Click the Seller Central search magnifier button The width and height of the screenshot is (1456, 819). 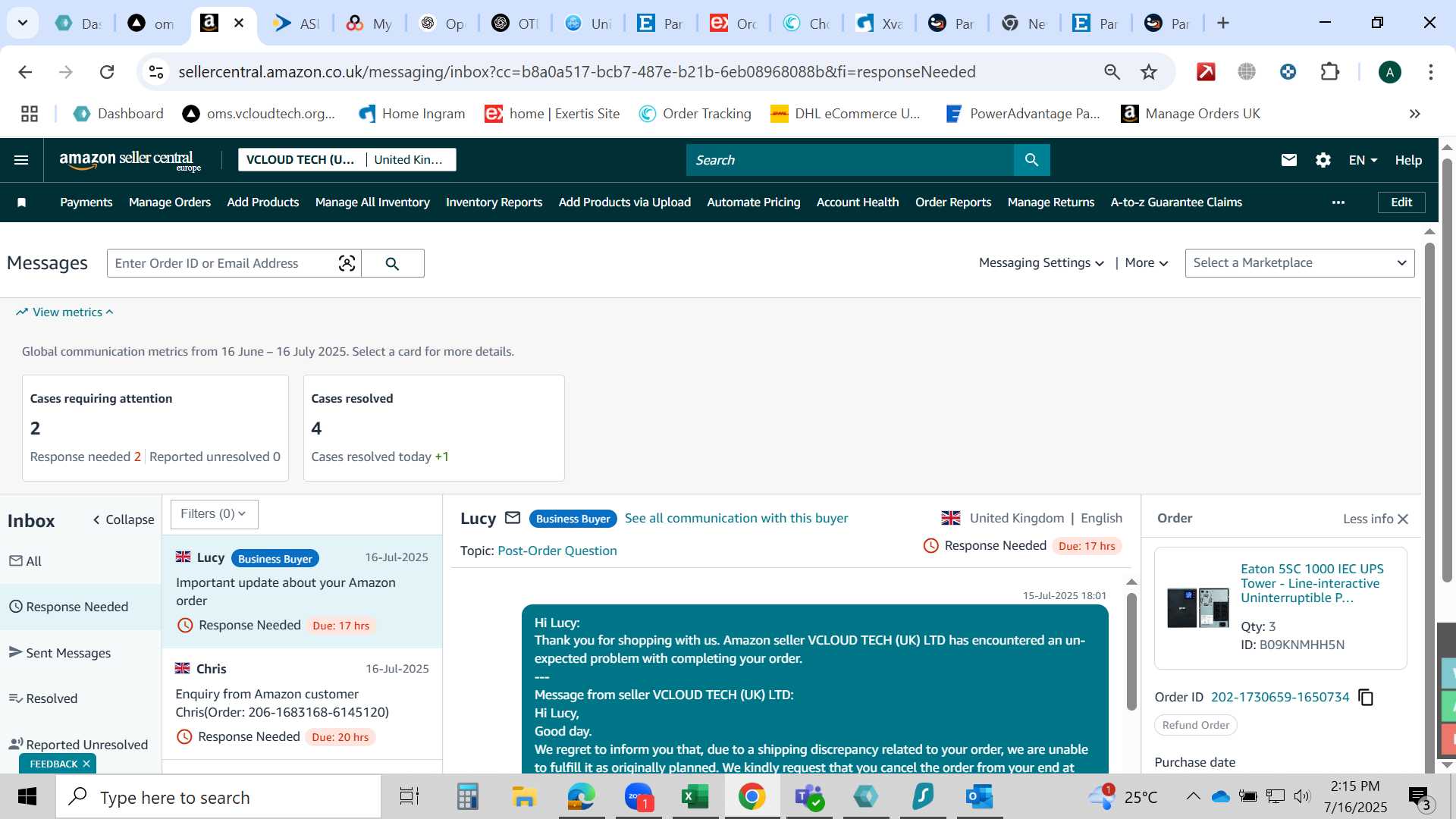(1031, 160)
